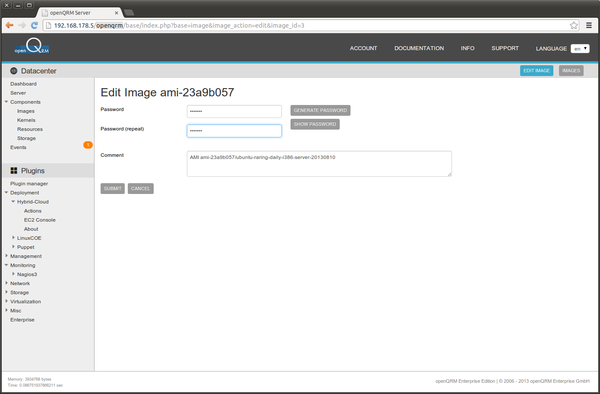Open the Account menu
The width and height of the screenshot is (600, 394).
[x=363, y=48]
